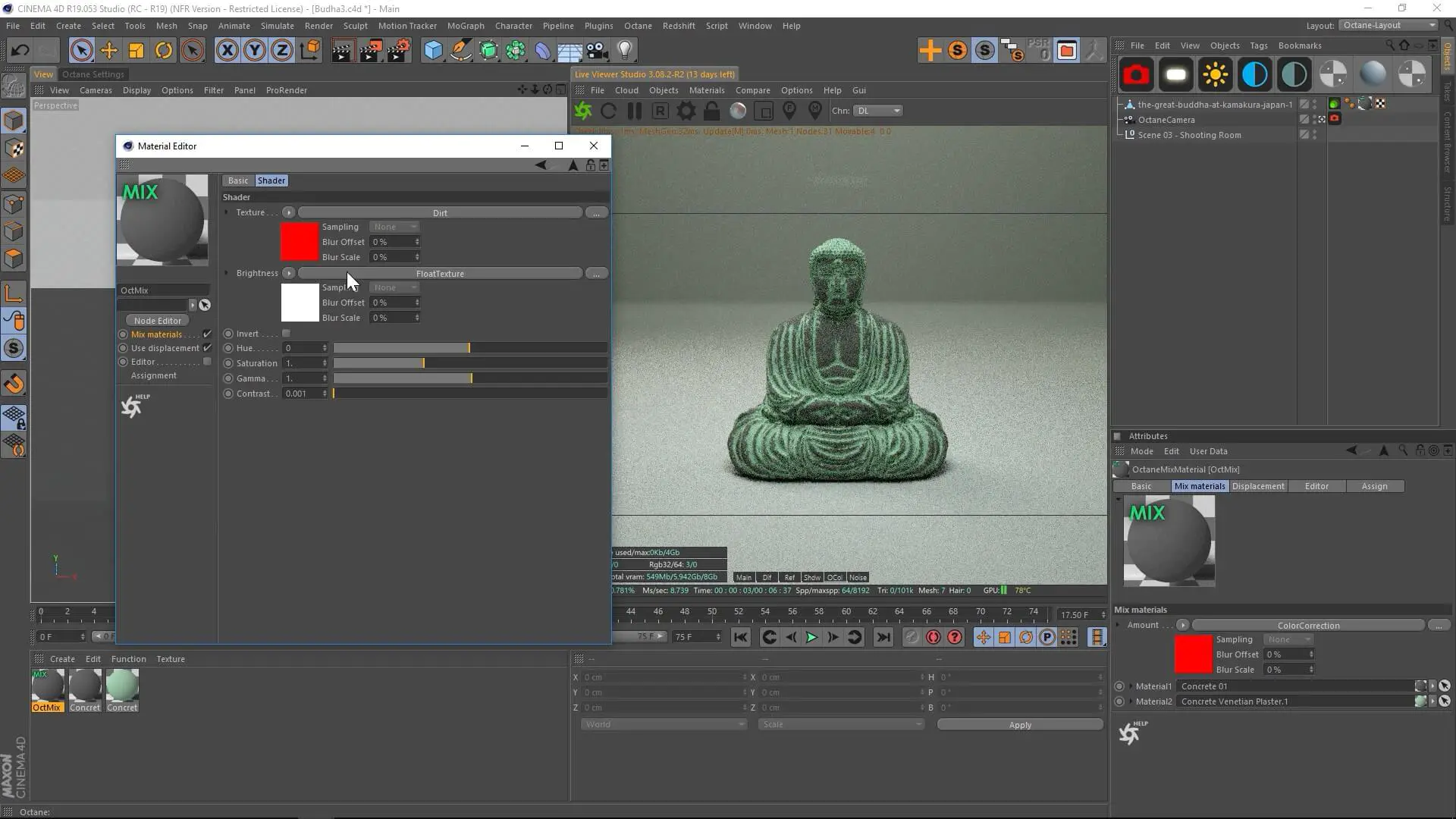
Task: Toggle the Y axis lock icon
Action: coord(255,51)
